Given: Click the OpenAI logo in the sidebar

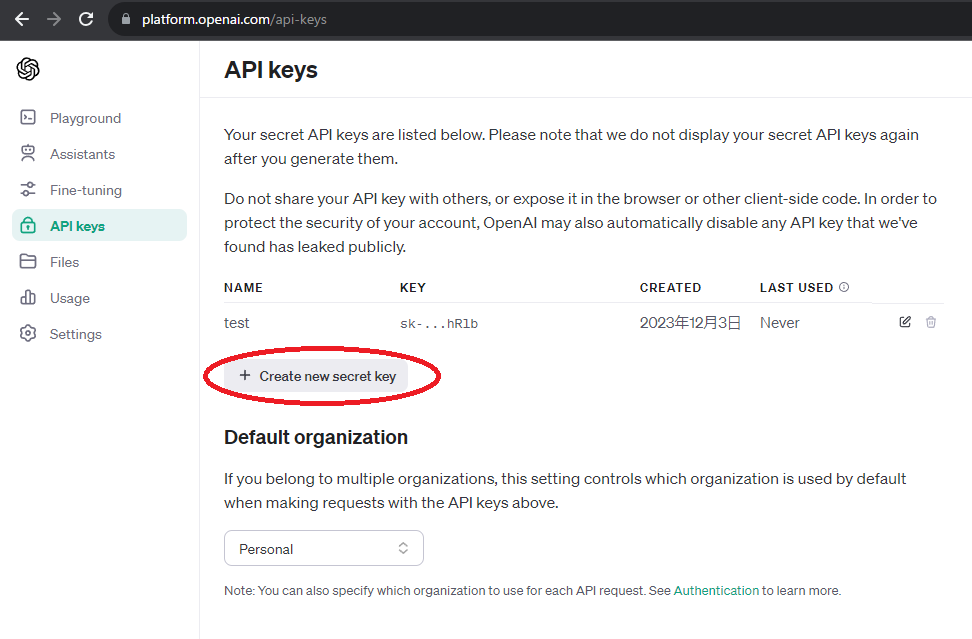Looking at the screenshot, I should point(28,69).
